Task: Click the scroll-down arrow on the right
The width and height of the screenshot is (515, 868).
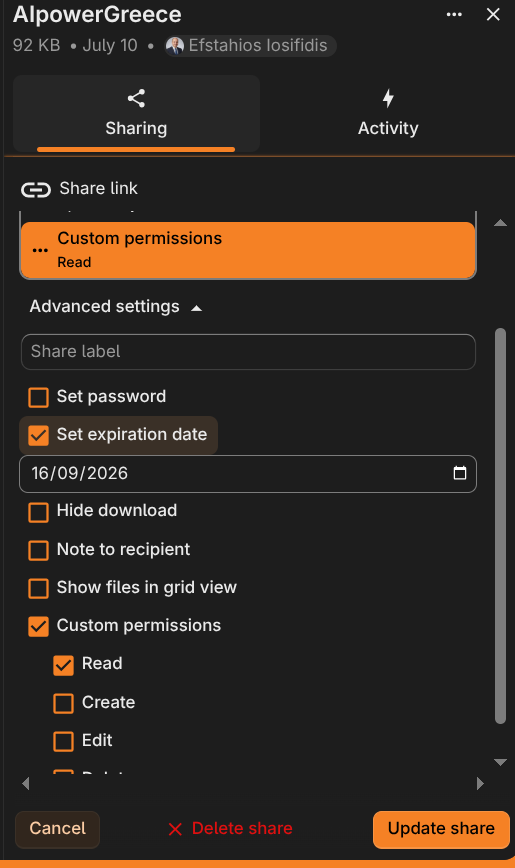Action: click(501, 762)
